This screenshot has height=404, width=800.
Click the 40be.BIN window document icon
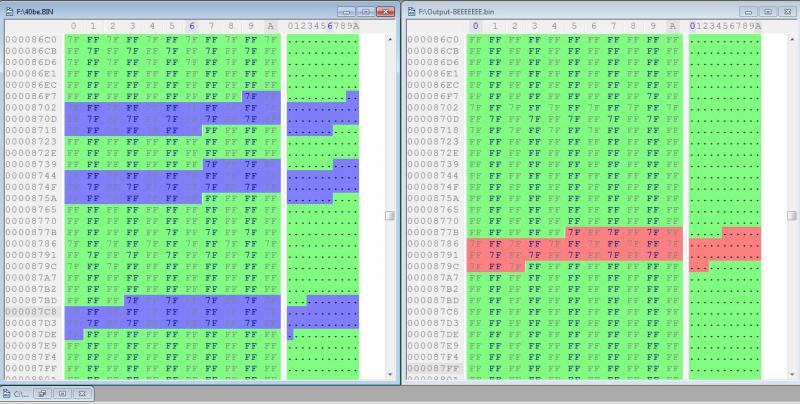[8, 9]
